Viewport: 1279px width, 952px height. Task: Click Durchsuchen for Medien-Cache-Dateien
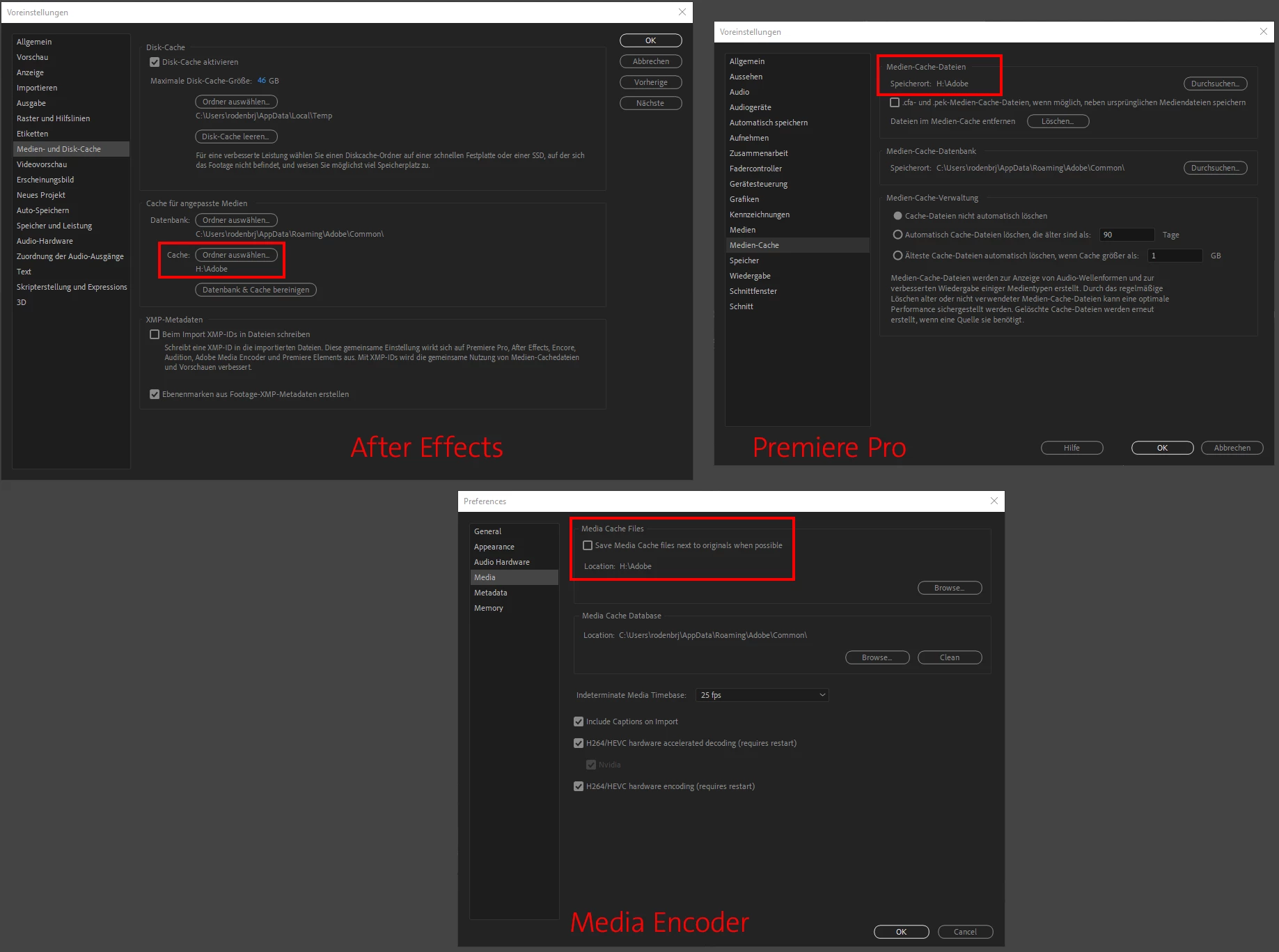1215,84
